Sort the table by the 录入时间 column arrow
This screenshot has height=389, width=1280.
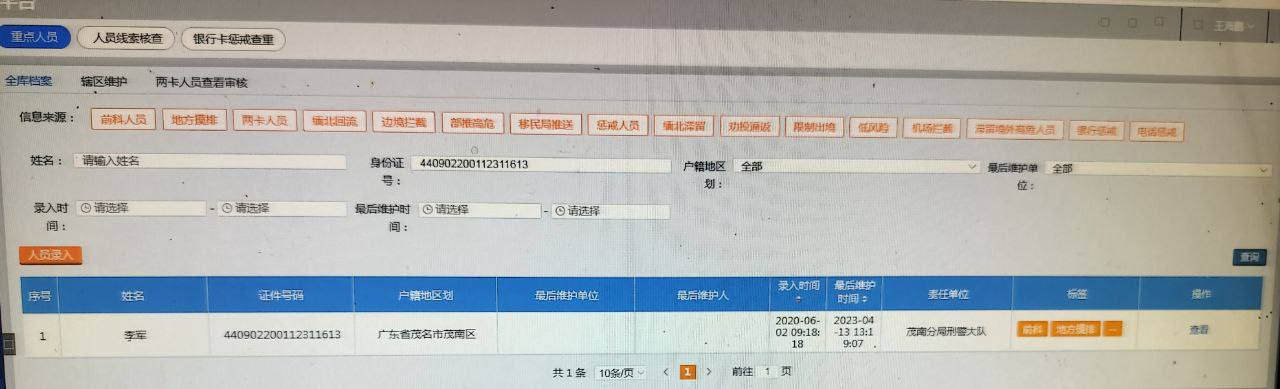(799, 300)
